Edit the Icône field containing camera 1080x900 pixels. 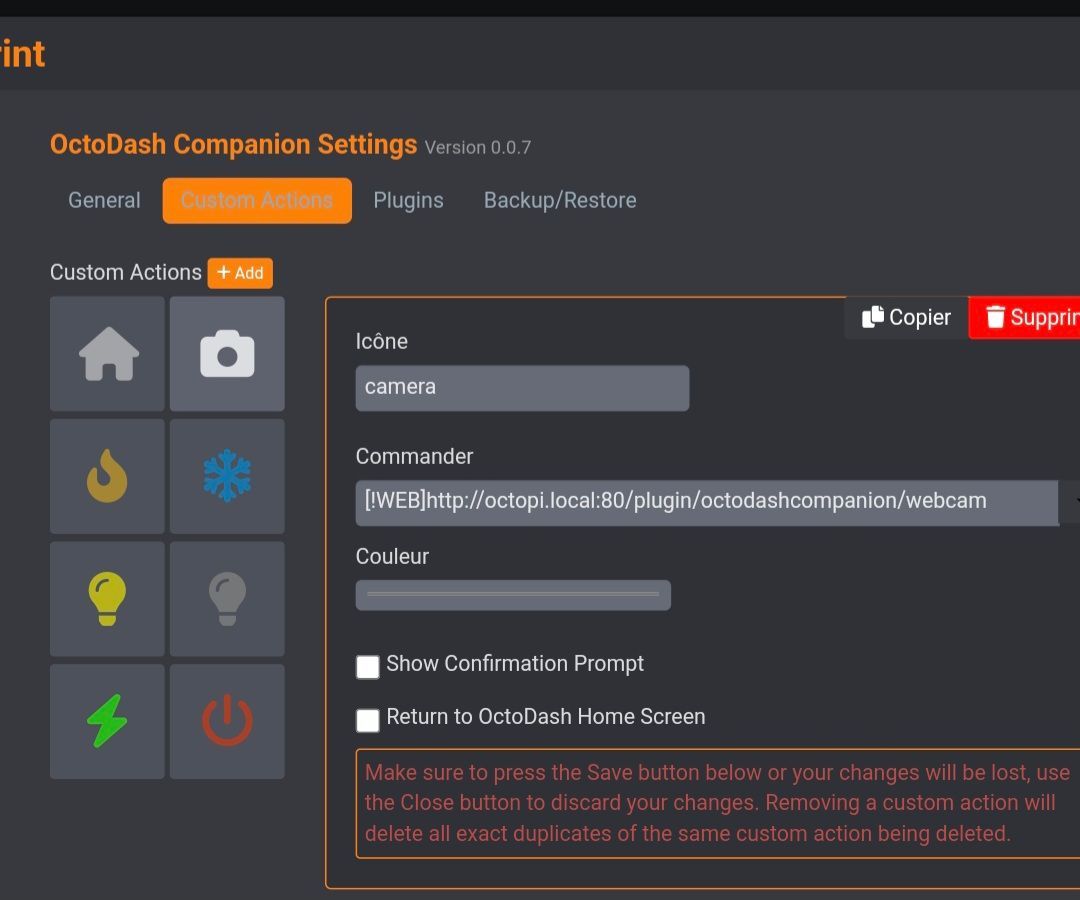click(522, 388)
